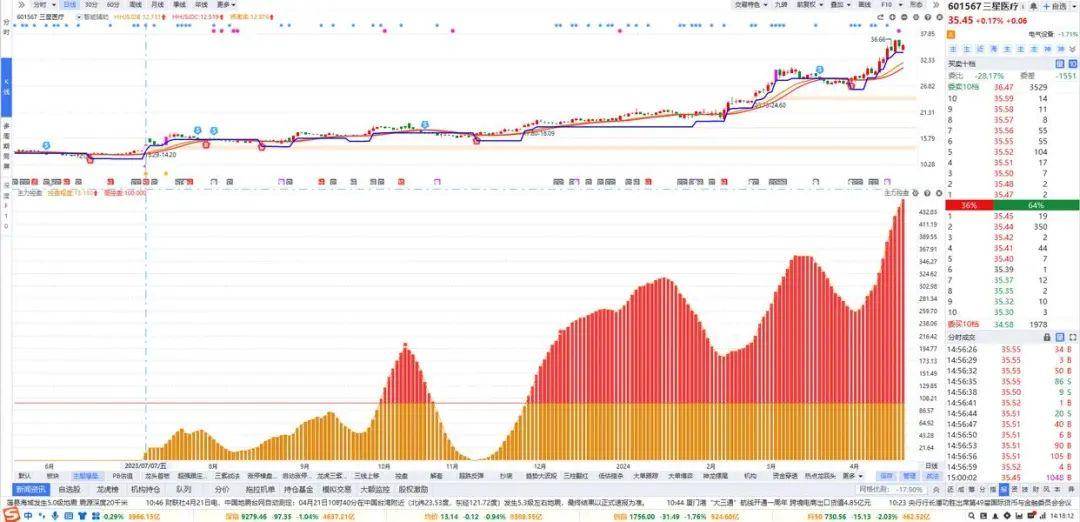
Task: Select the 分时 vertical side tab
Action: [x=6, y=28]
